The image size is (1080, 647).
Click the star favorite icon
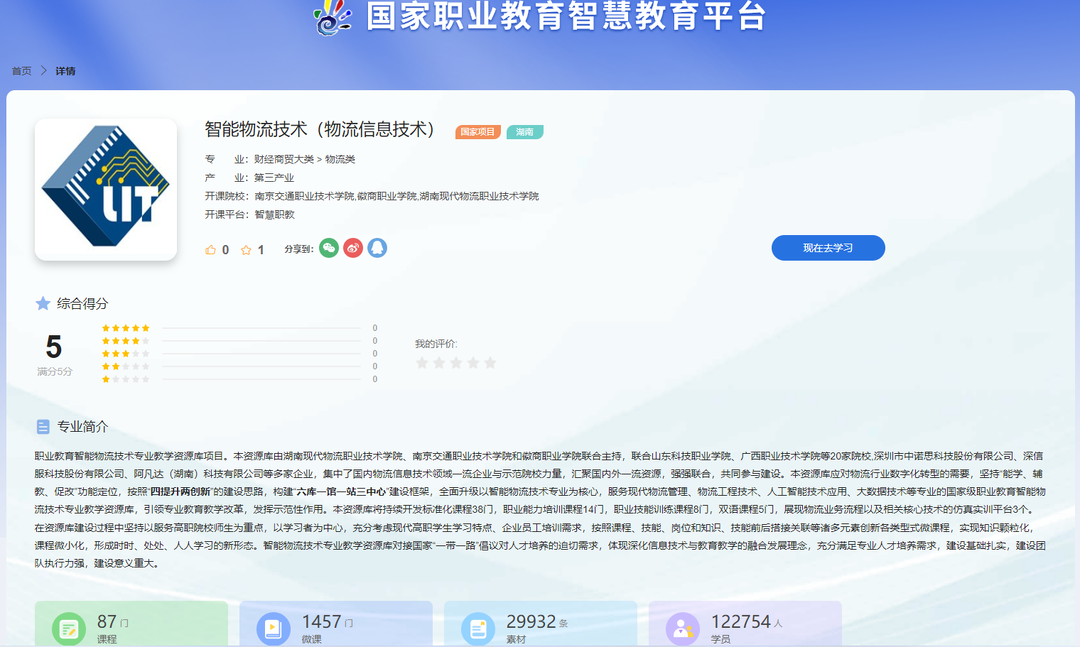coord(246,250)
